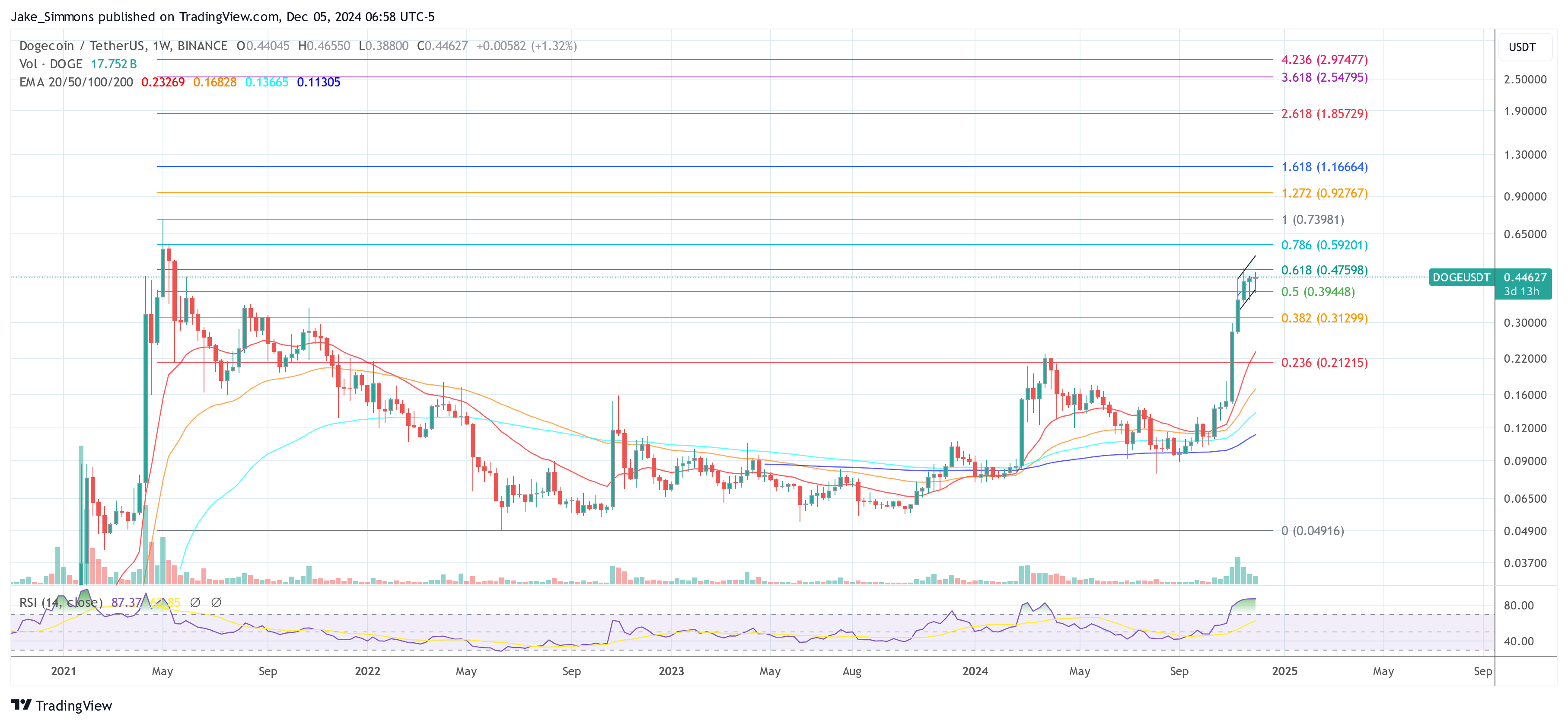Select the Vol · DOGE volume label
1568x724 pixels.
tap(51, 64)
